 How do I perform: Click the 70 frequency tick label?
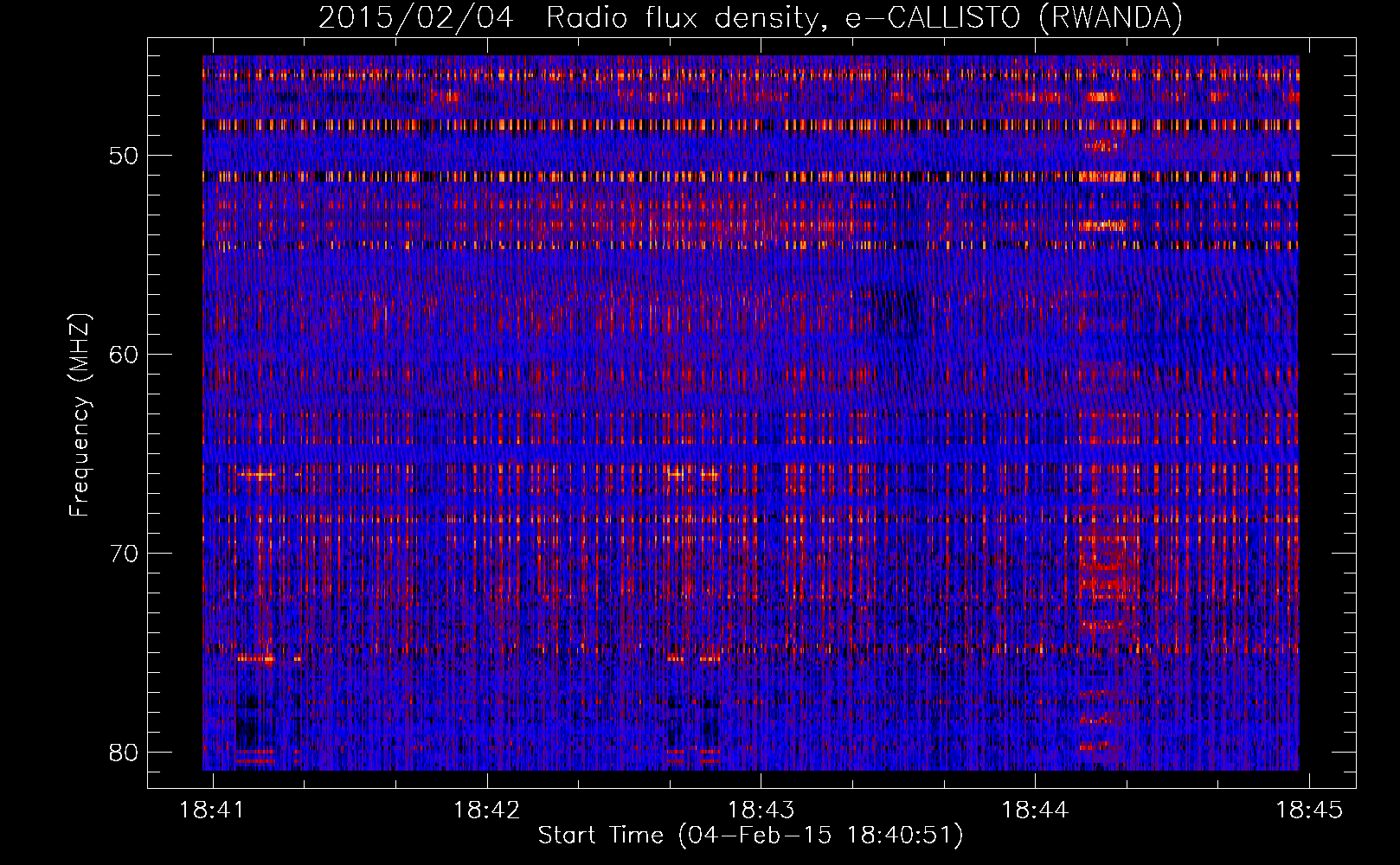coord(124,554)
